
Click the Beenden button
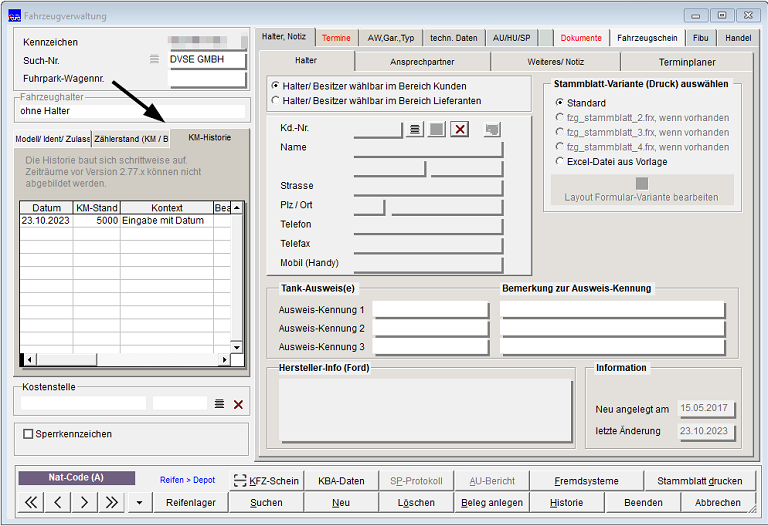point(643,502)
